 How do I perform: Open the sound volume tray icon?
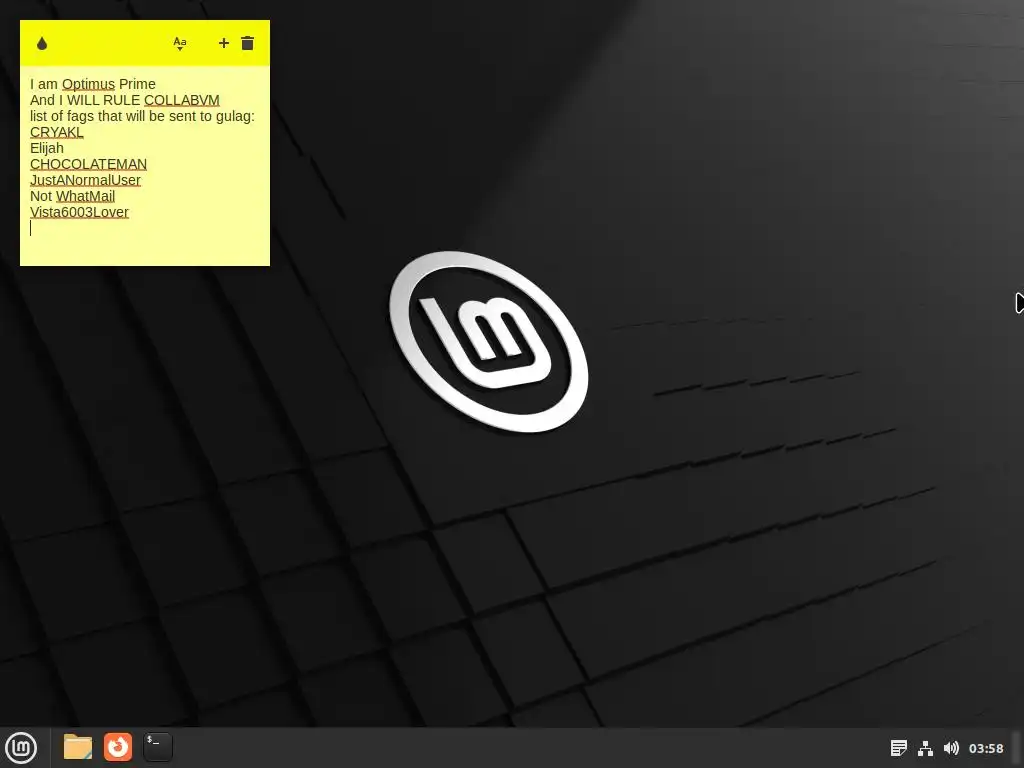tap(952, 748)
